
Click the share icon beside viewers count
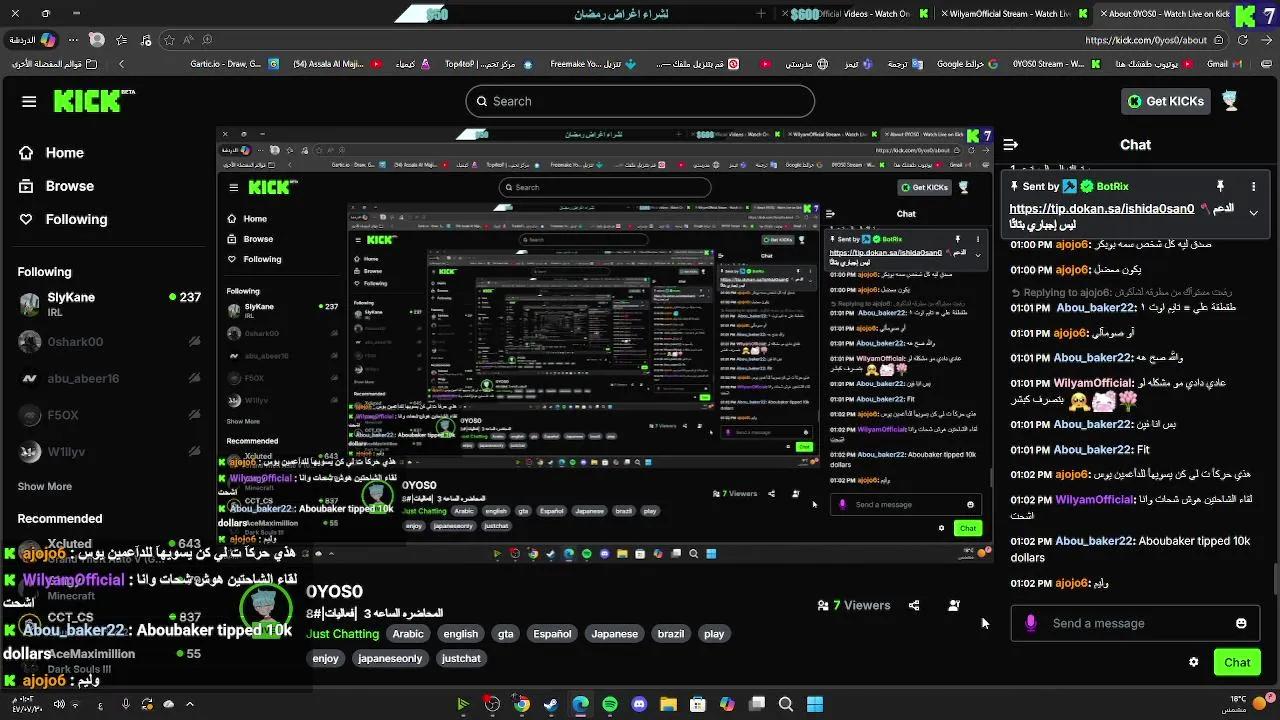click(x=914, y=605)
